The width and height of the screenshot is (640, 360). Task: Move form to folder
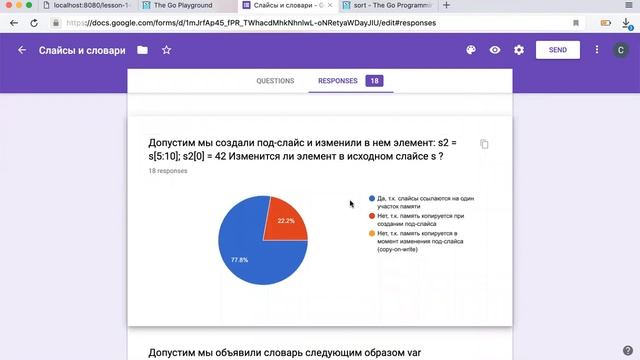click(x=142, y=50)
